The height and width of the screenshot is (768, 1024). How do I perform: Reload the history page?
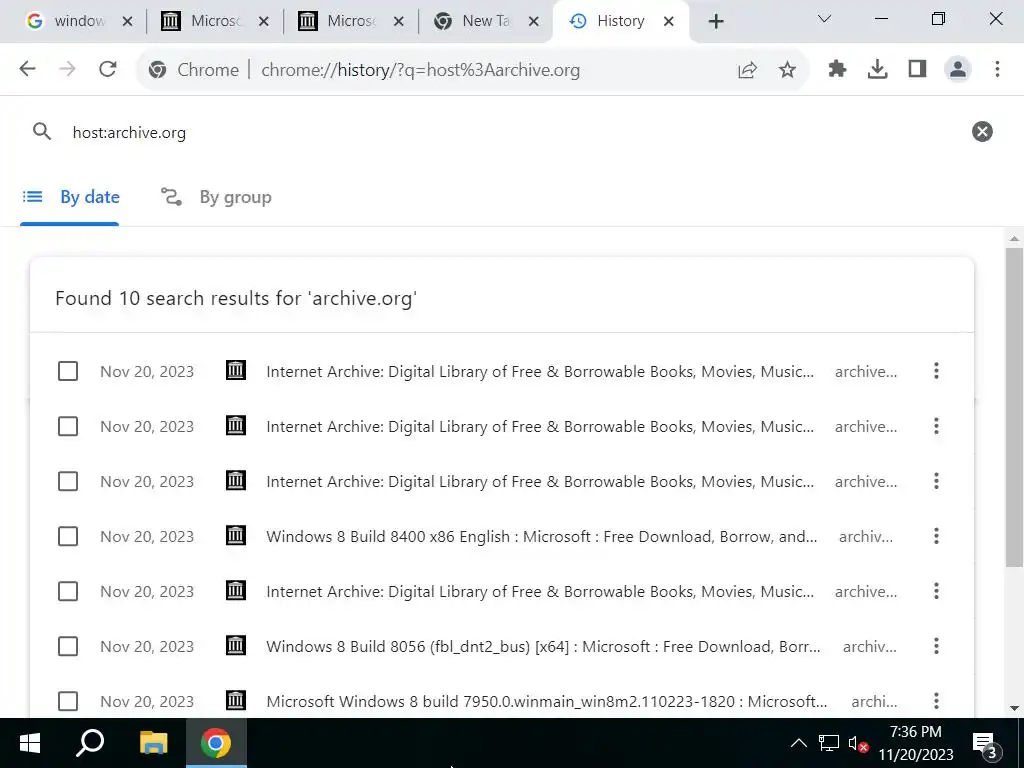pyautogui.click(x=108, y=69)
